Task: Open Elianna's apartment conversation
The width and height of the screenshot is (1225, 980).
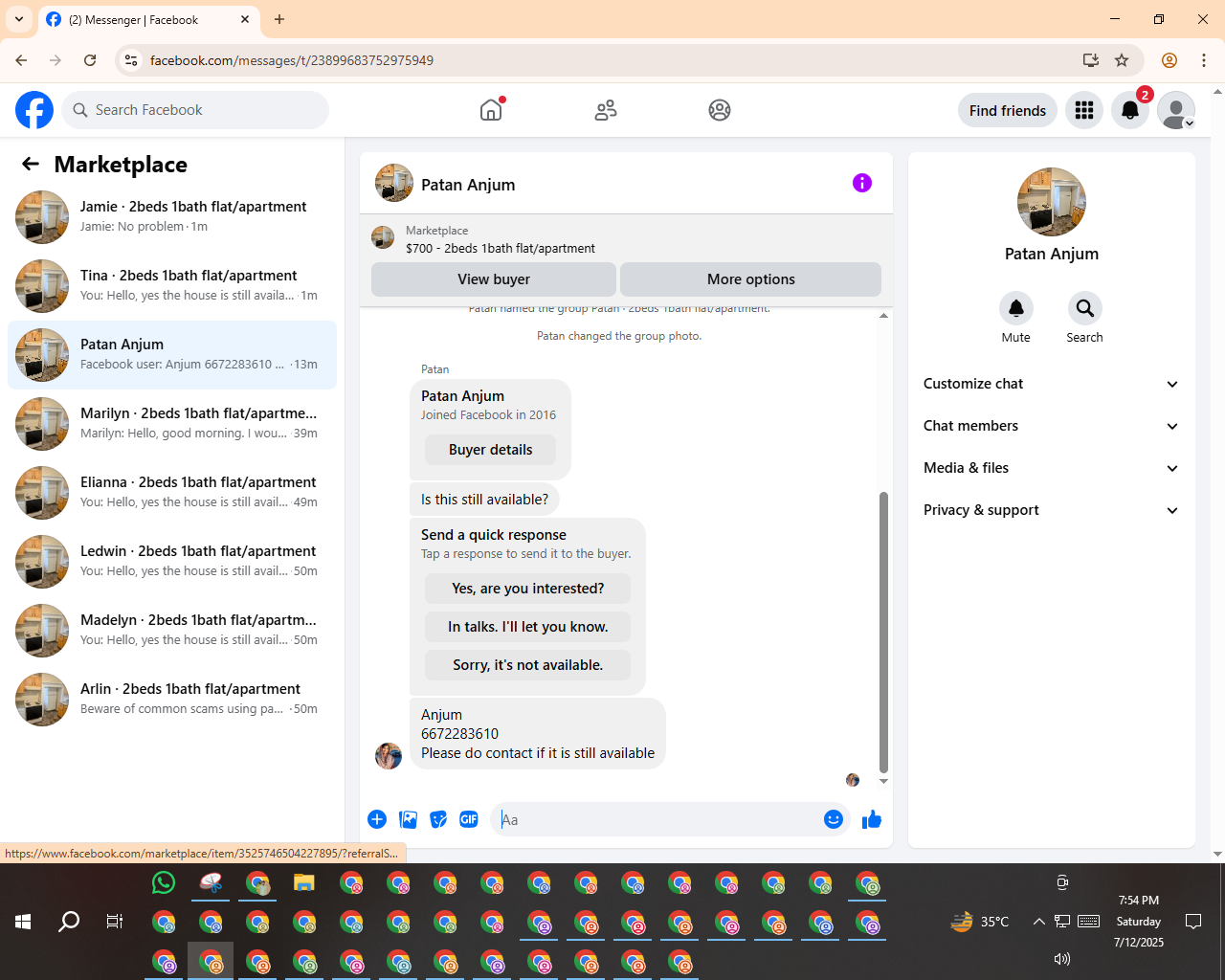Action: tap(172, 493)
